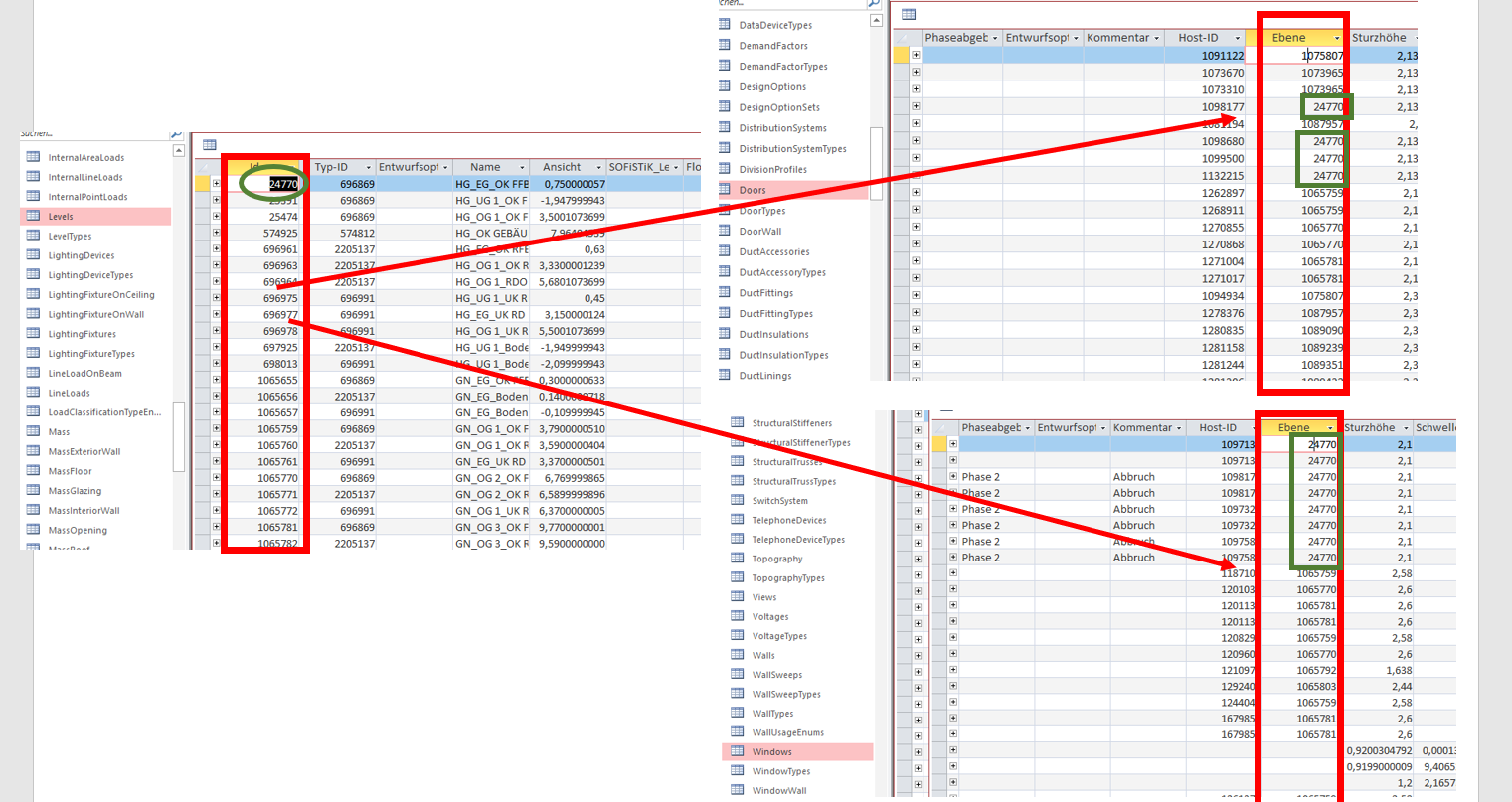Image resolution: width=1512 pixels, height=802 pixels.
Task: Expand Doors row with Host-ID 1094934
Action: (916, 295)
